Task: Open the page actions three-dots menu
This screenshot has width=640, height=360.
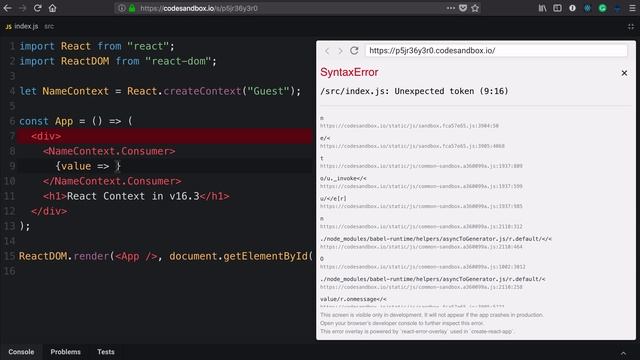Action: tap(450, 8)
